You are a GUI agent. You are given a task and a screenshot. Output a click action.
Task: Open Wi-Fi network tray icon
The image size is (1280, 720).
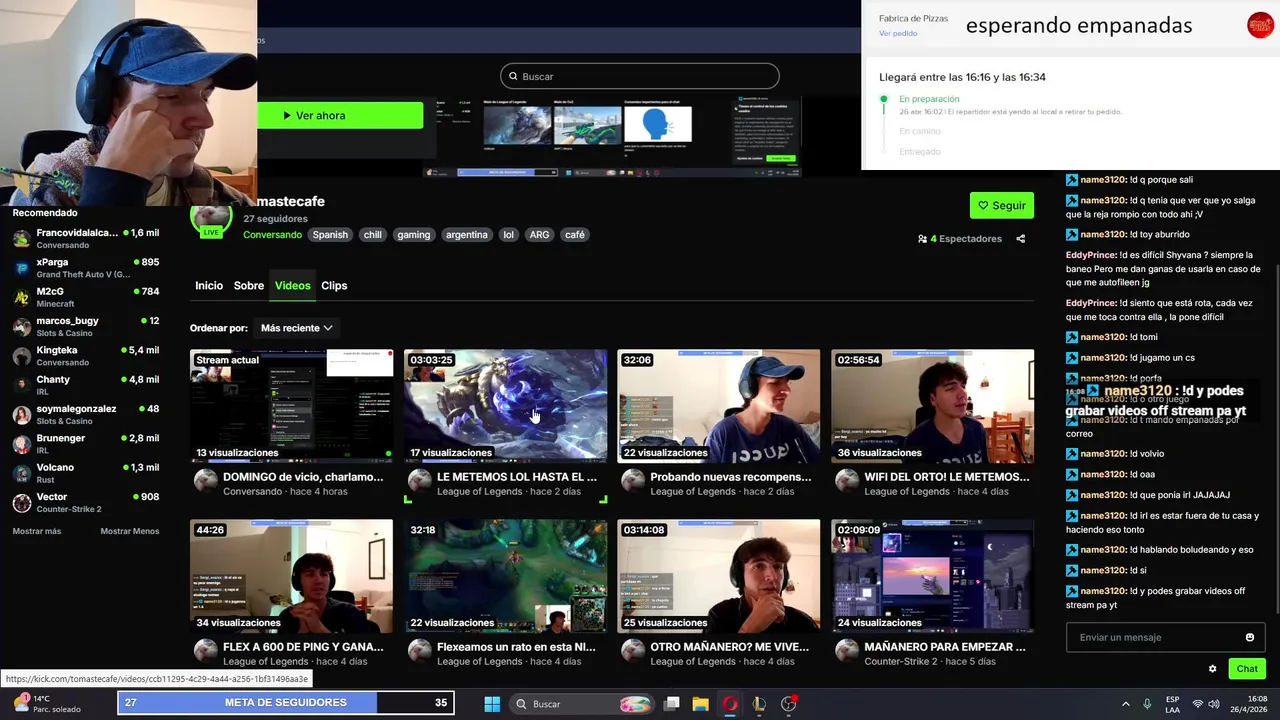[x=1197, y=704]
